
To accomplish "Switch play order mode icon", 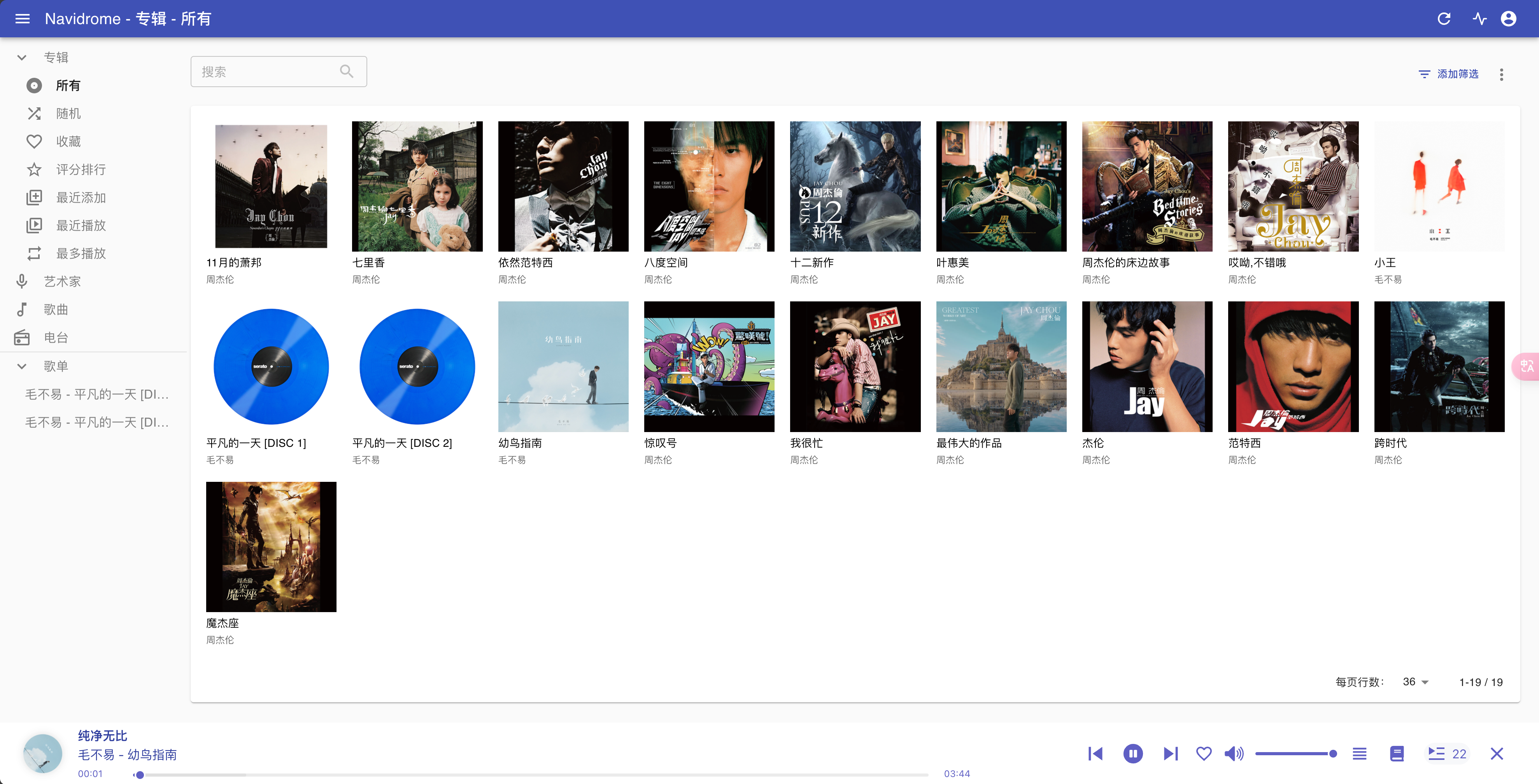I will point(1359,754).
